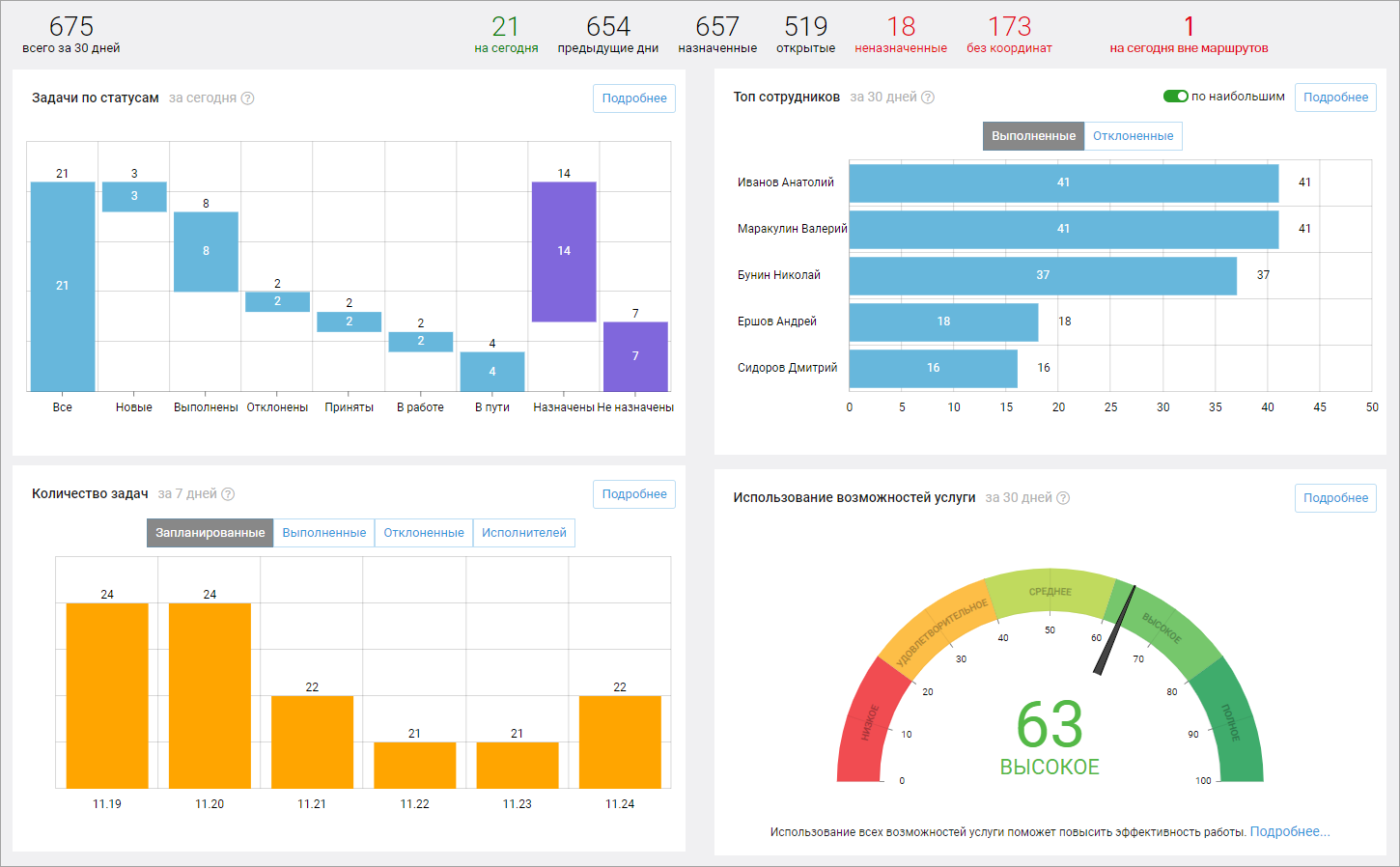
Task: Toggle the 'по наибольшим' switch
Action: (1175, 97)
